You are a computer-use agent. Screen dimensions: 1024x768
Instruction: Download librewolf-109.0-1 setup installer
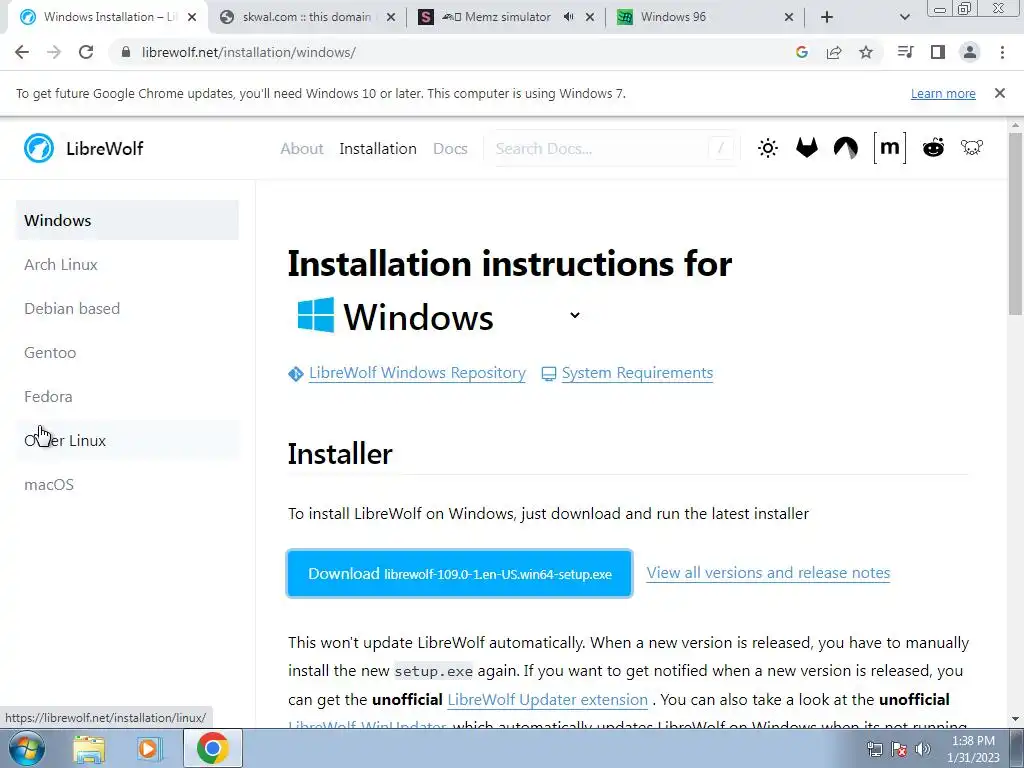click(x=460, y=573)
